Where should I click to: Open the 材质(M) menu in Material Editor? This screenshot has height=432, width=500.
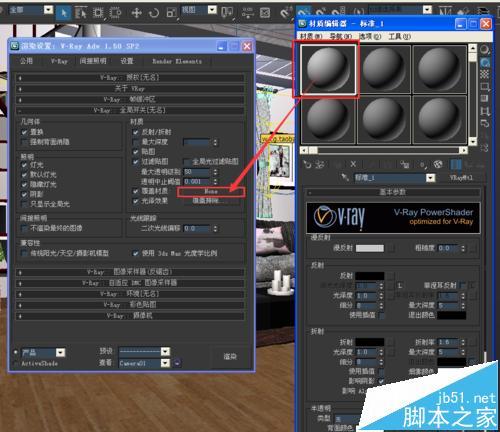click(311, 36)
